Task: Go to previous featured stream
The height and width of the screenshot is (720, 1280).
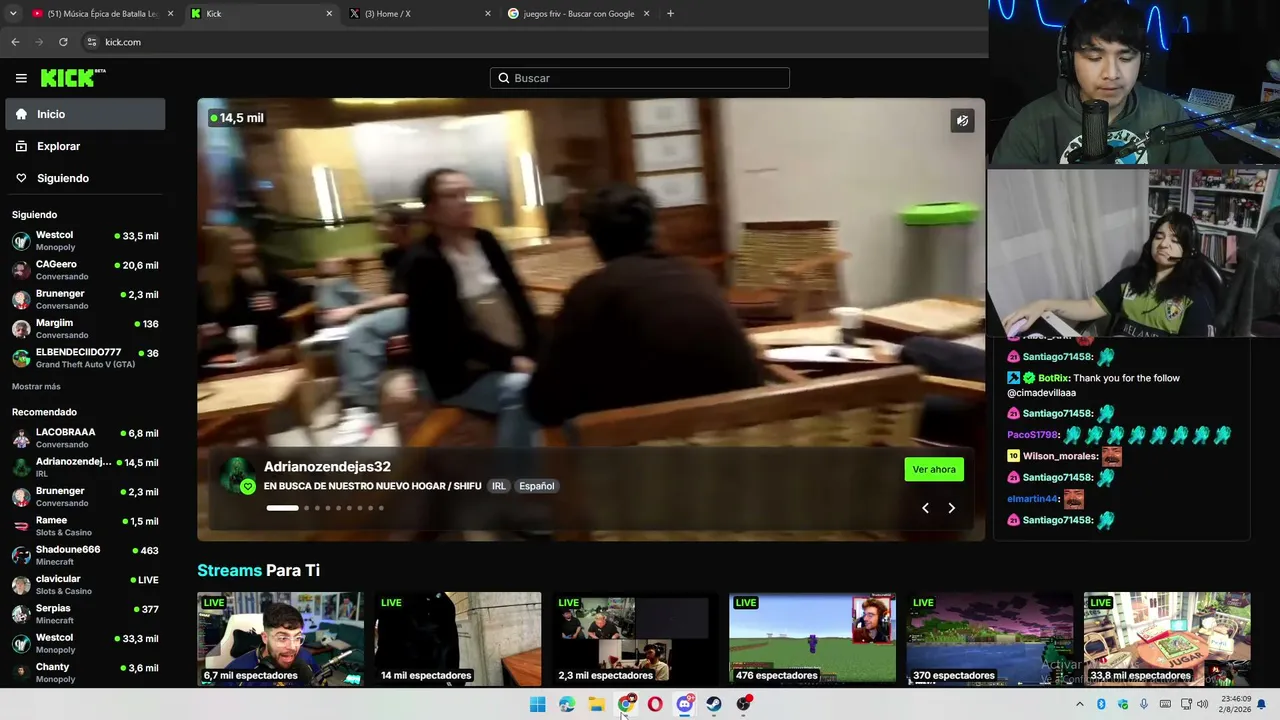Action: pyautogui.click(x=925, y=508)
